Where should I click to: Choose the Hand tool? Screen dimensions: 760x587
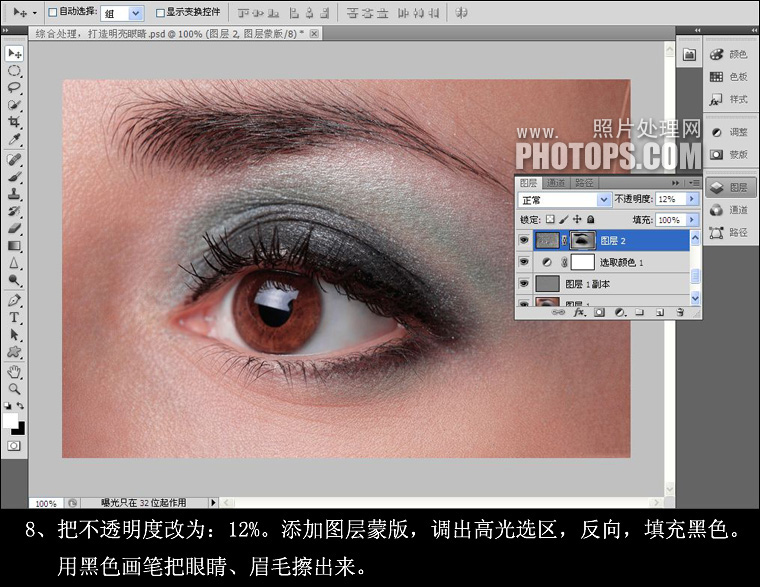click(x=14, y=372)
